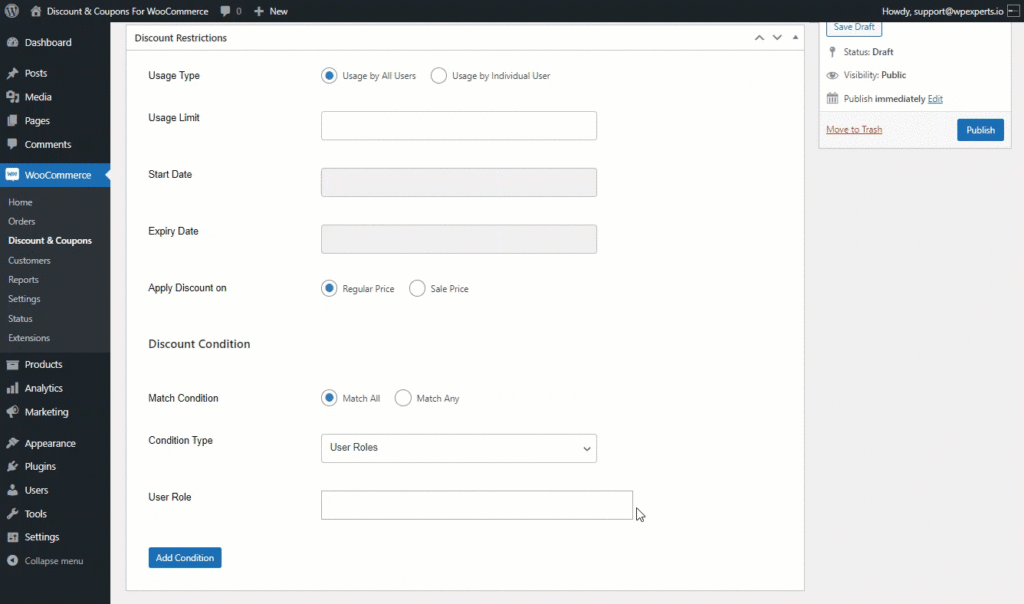Move Discount Restrictions panel down with chevron
This screenshot has height=604, width=1024.
777,38
